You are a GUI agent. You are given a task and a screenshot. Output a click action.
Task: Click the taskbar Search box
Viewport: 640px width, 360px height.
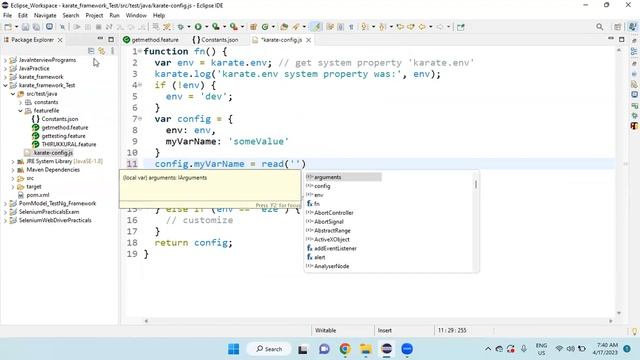[x=269, y=349]
